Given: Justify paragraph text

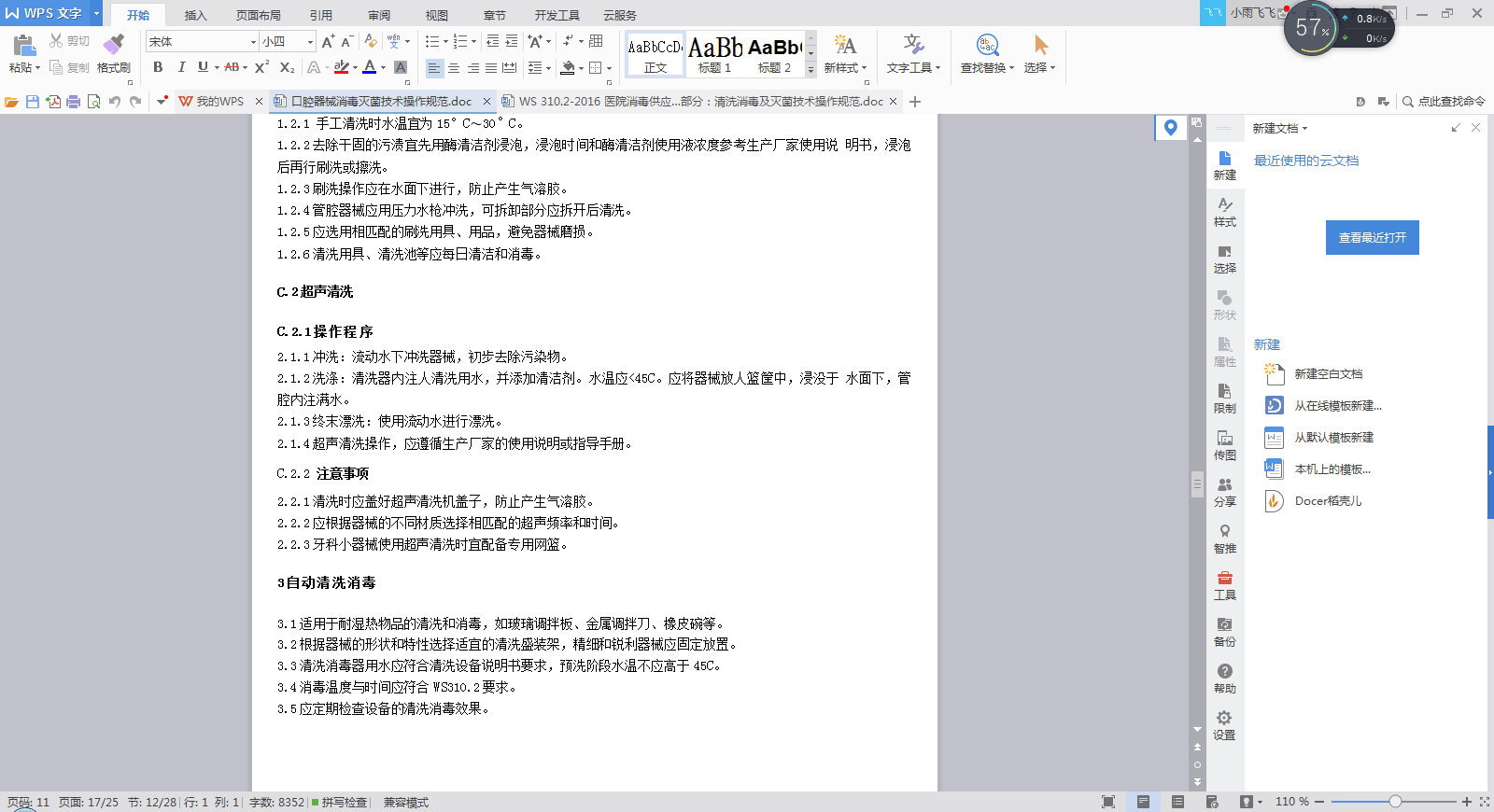Looking at the screenshot, I should [x=491, y=67].
